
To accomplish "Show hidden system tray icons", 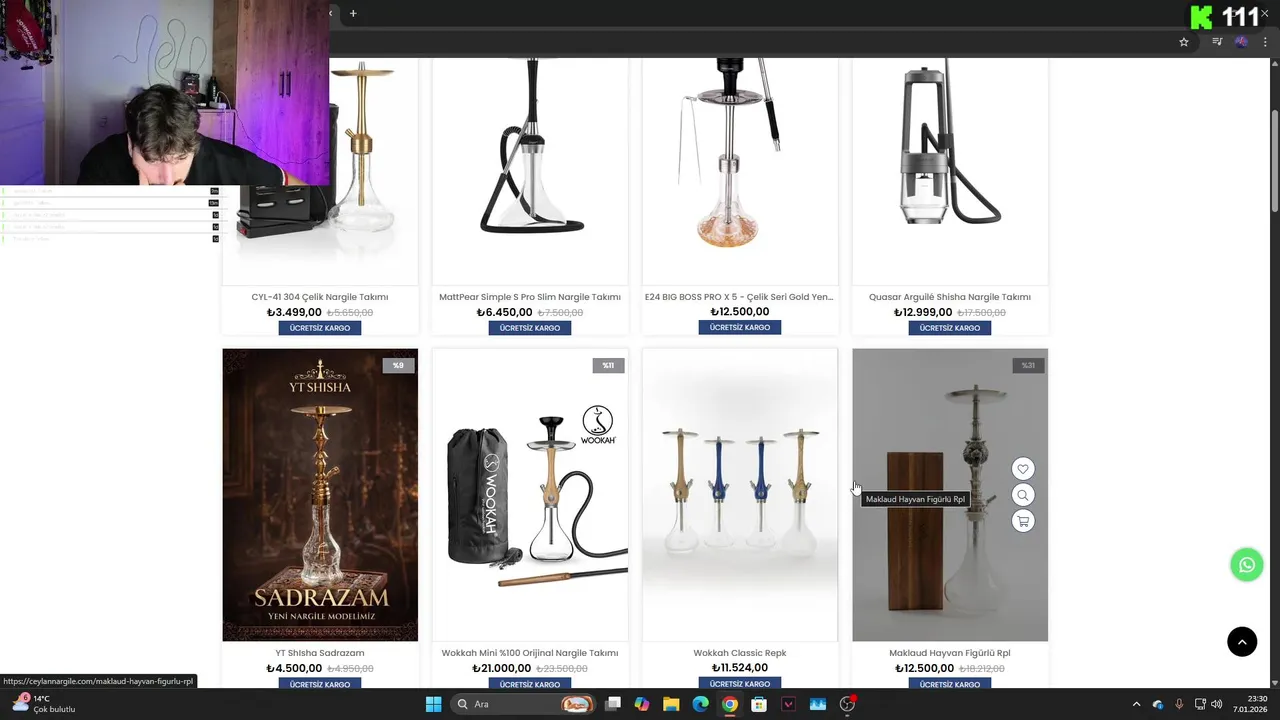I will click(1136, 704).
